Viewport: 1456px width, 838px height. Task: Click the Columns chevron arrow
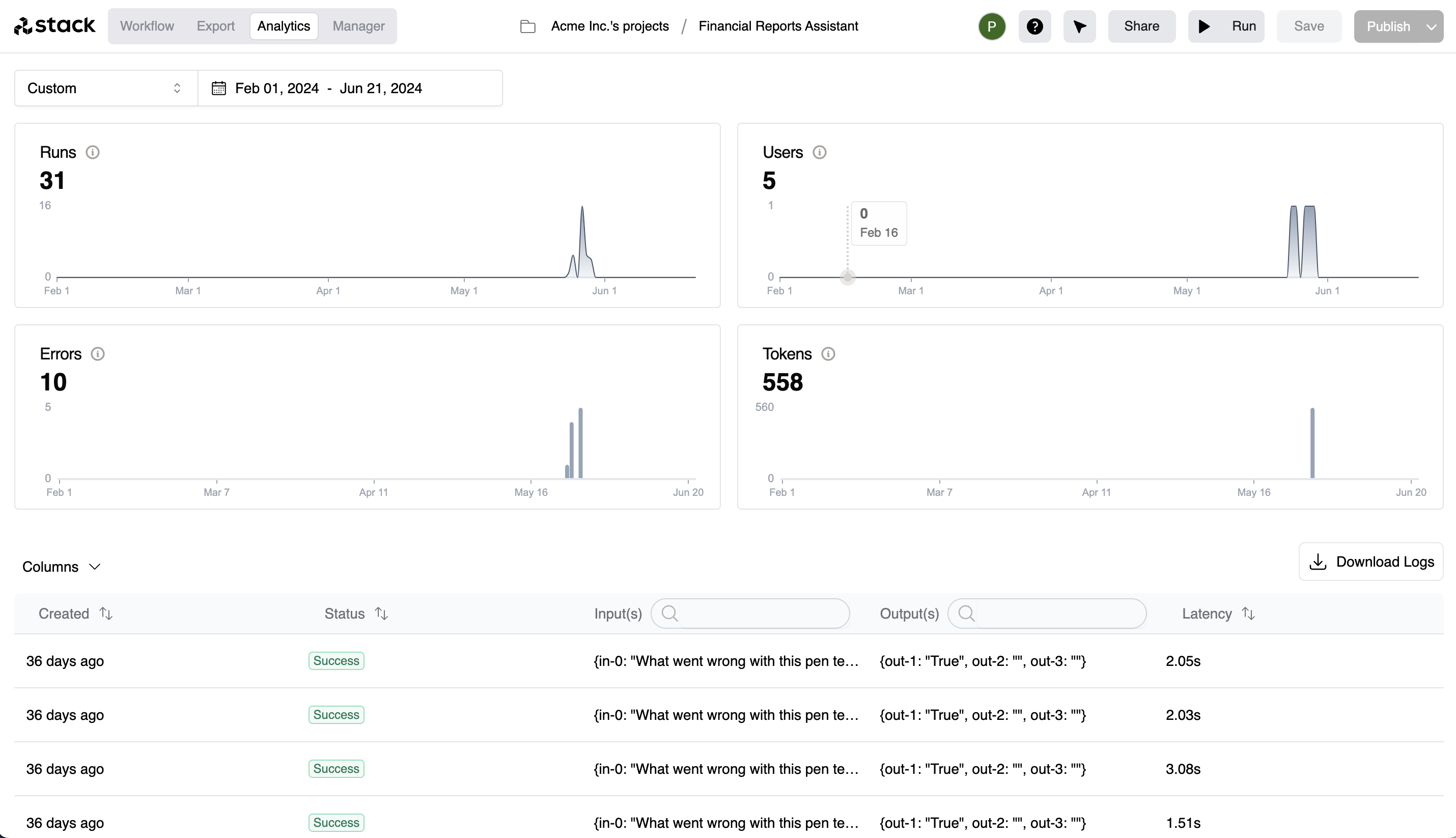click(95, 567)
